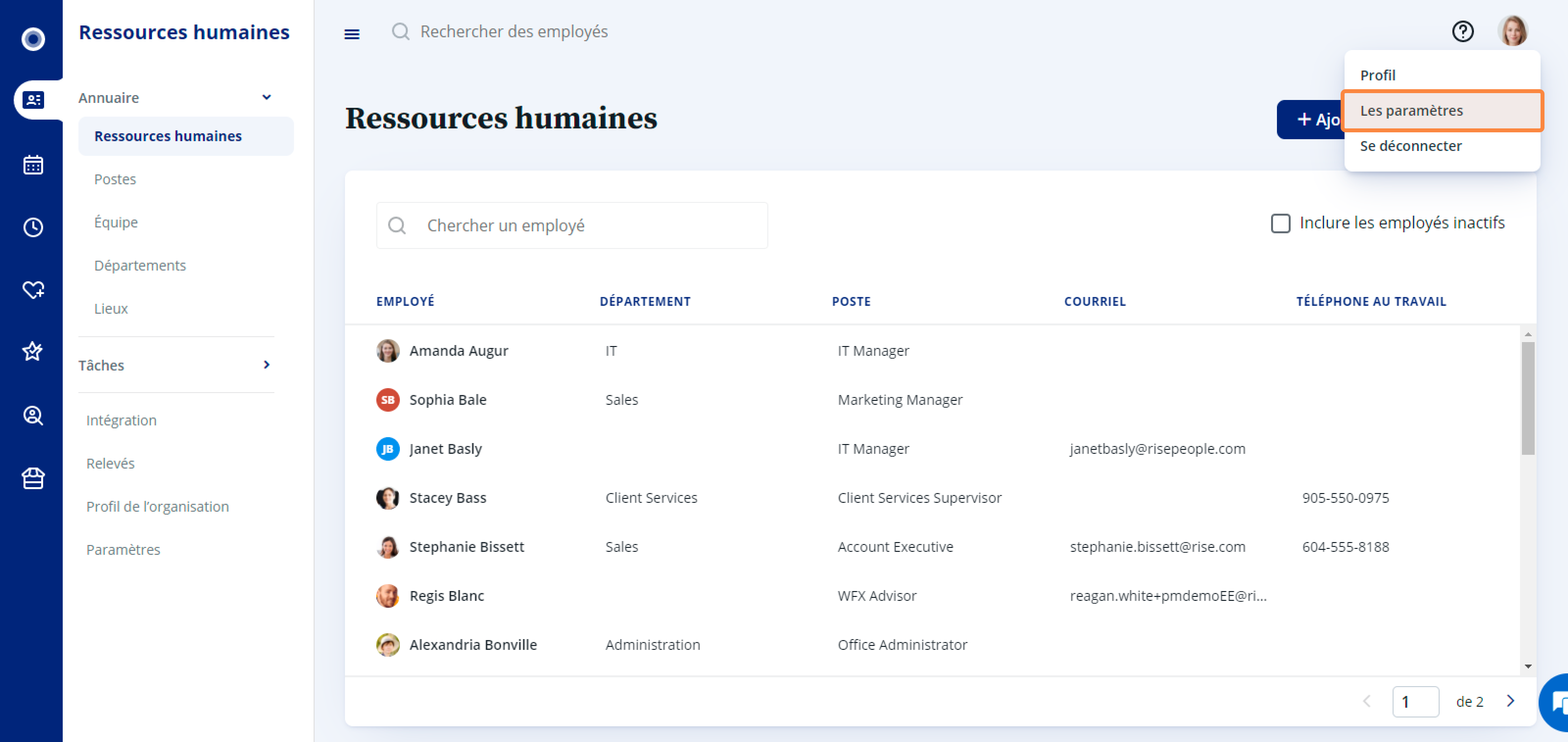Open the person search recruiting icon

33,415
